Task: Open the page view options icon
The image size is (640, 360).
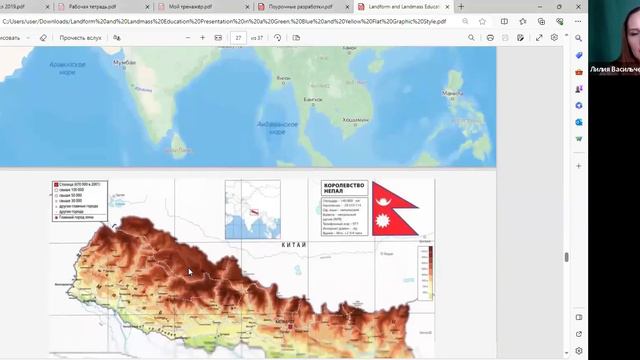Action: tap(296, 38)
